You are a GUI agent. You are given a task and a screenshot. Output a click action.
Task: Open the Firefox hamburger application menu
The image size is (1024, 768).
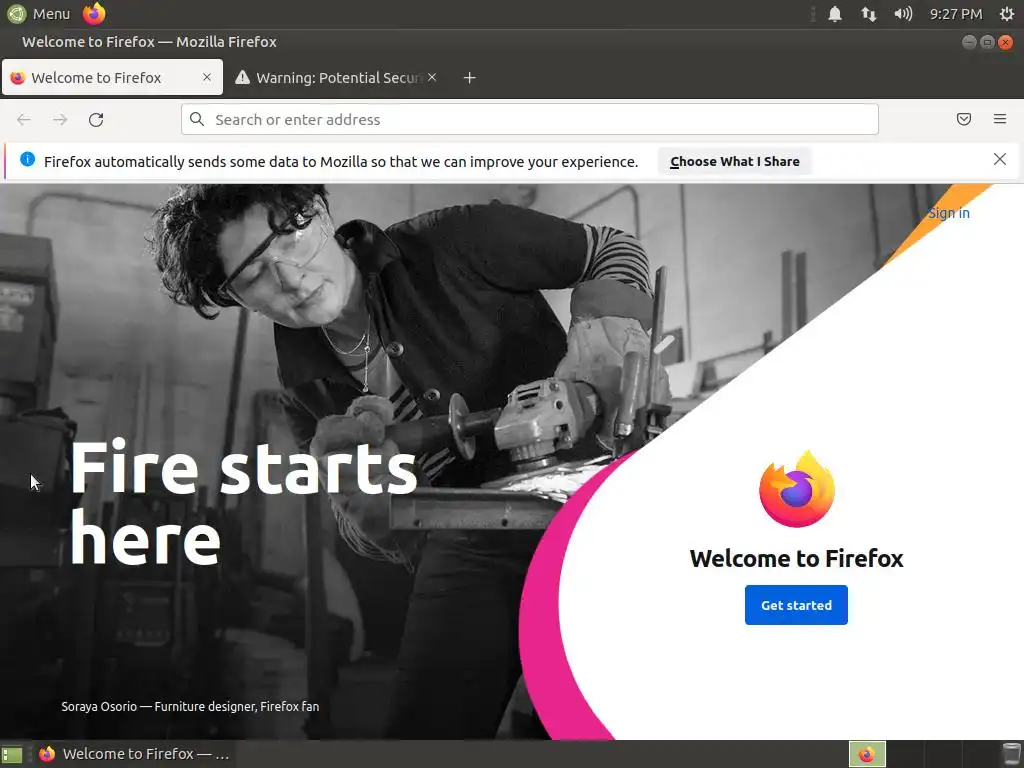1000,119
